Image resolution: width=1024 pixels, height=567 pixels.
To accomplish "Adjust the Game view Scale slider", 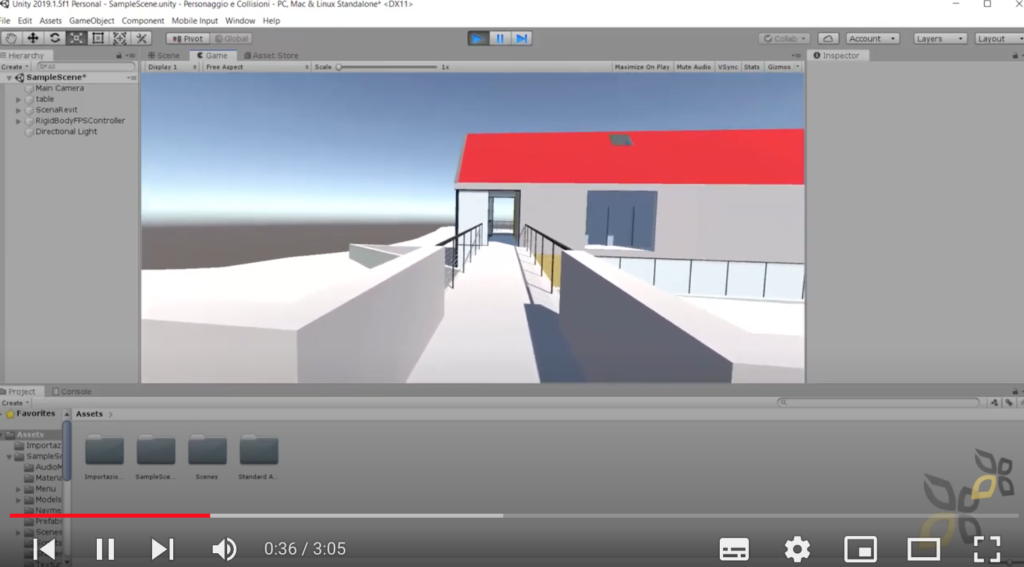I will (x=388, y=67).
